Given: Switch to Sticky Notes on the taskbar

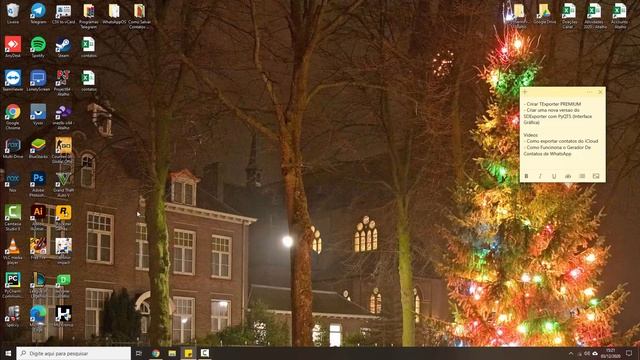Looking at the screenshot, I should pos(188,353).
